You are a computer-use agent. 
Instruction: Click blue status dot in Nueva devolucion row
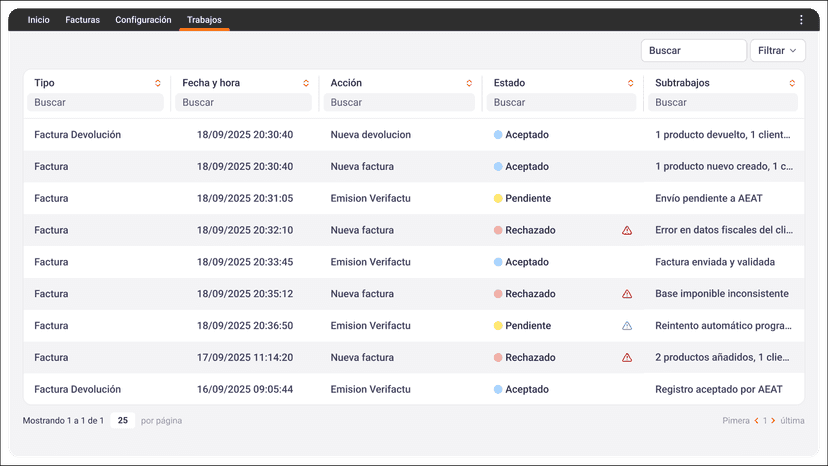click(x=498, y=135)
